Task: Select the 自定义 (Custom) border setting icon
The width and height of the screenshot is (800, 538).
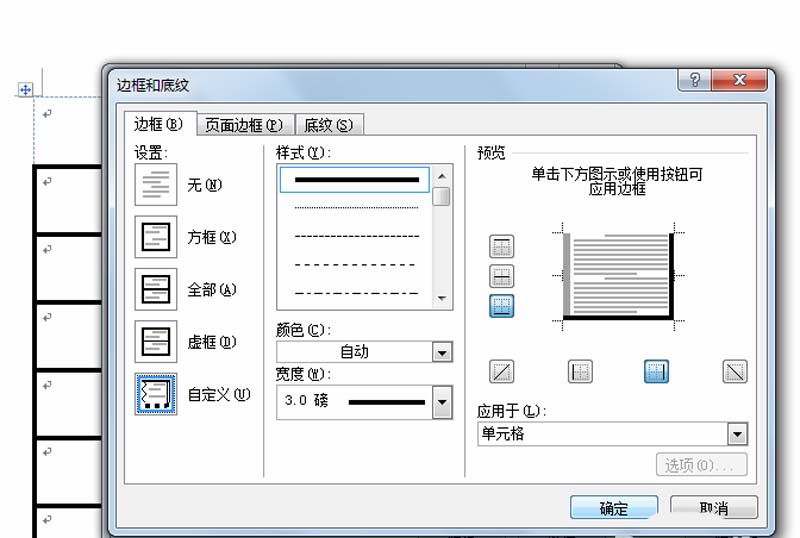Action: click(x=156, y=394)
